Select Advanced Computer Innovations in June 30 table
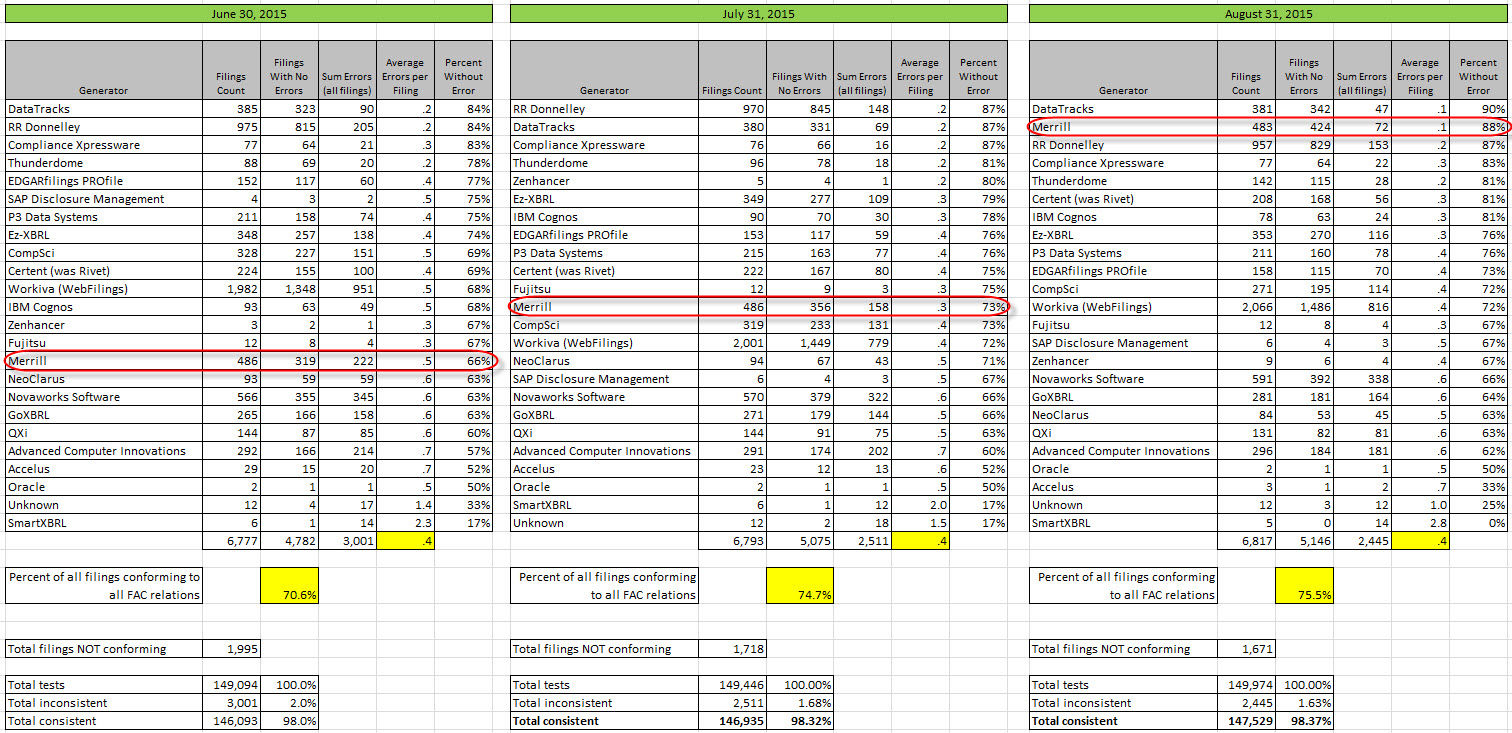Viewport: 1512px width, 733px height. [x=96, y=451]
